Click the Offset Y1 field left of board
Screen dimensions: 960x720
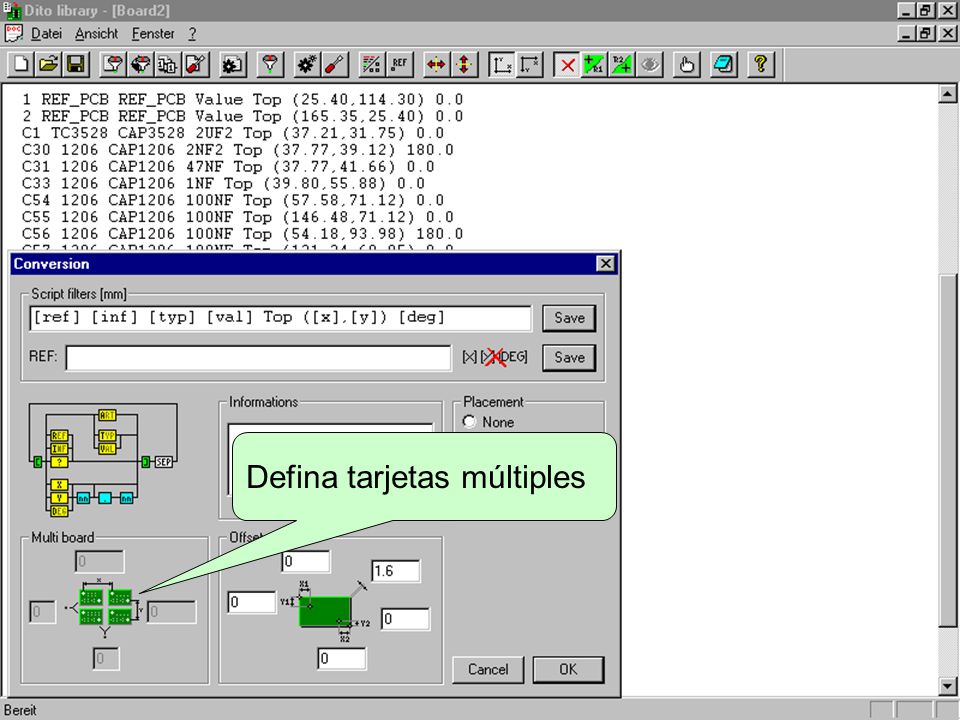pos(252,602)
